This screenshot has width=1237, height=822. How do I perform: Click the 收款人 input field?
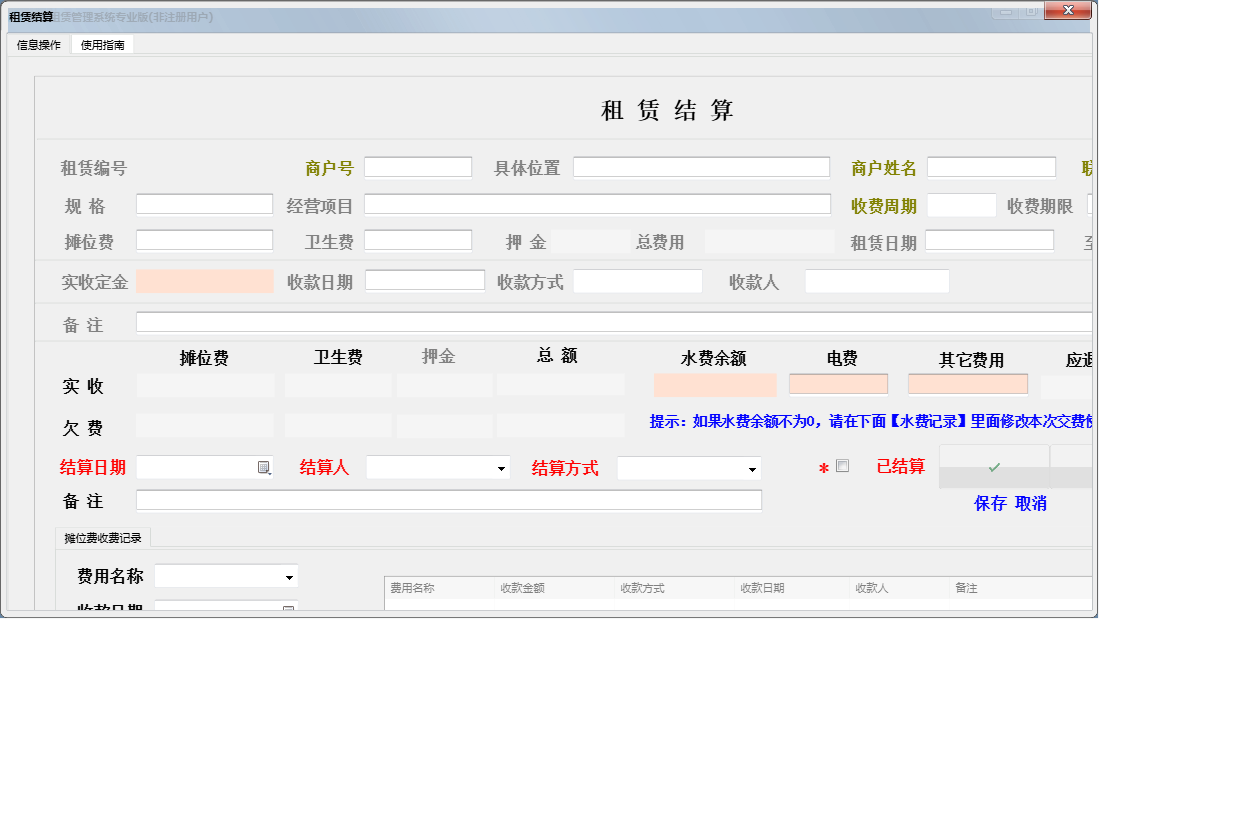click(x=876, y=280)
